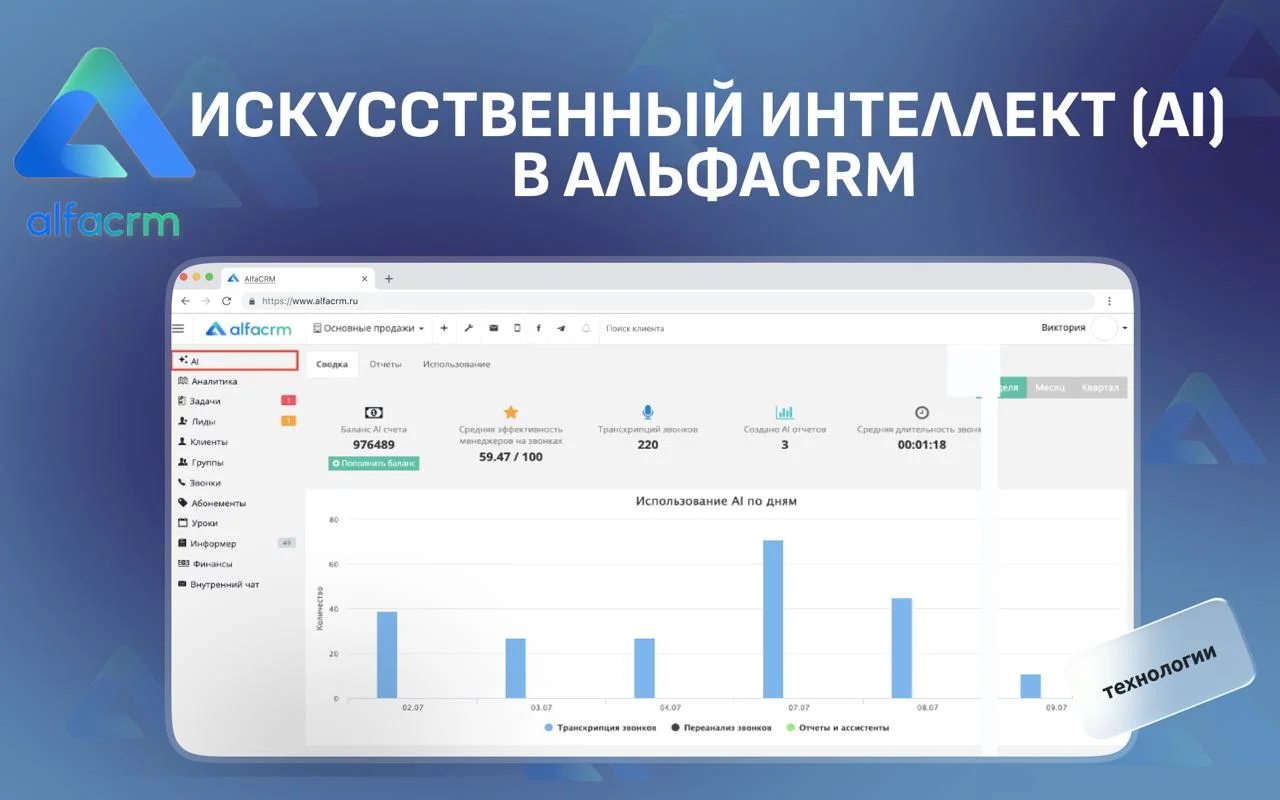
Task: Click the bar chart icon for AI отчетов
Action: click(784, 412)
